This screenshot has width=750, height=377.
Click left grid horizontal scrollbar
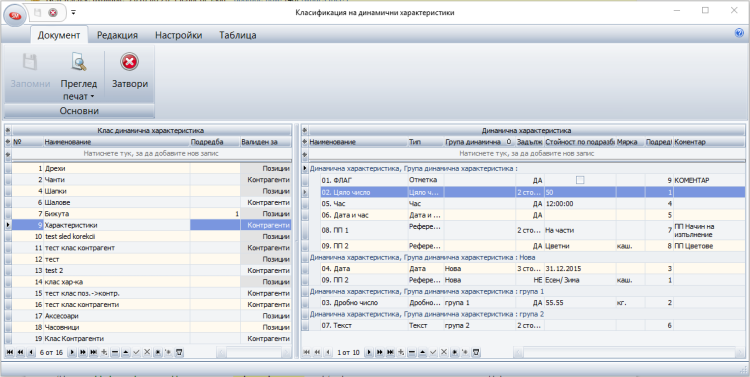[254, 353]
